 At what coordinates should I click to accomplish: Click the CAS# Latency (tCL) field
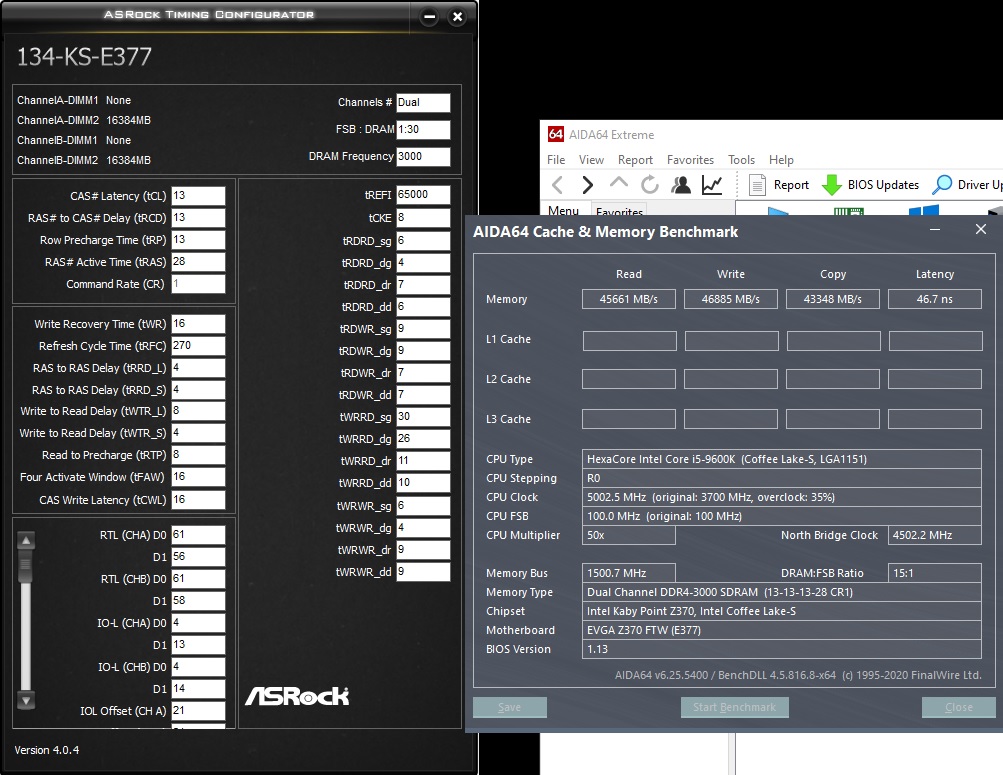pos(198,196)
